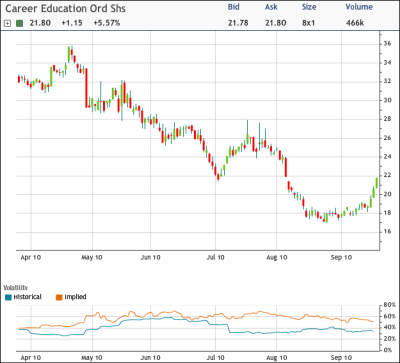Screen dimensions: 400x363
Task: Click the Jul 10 label on price chart
Action: [x=215, y=258]
